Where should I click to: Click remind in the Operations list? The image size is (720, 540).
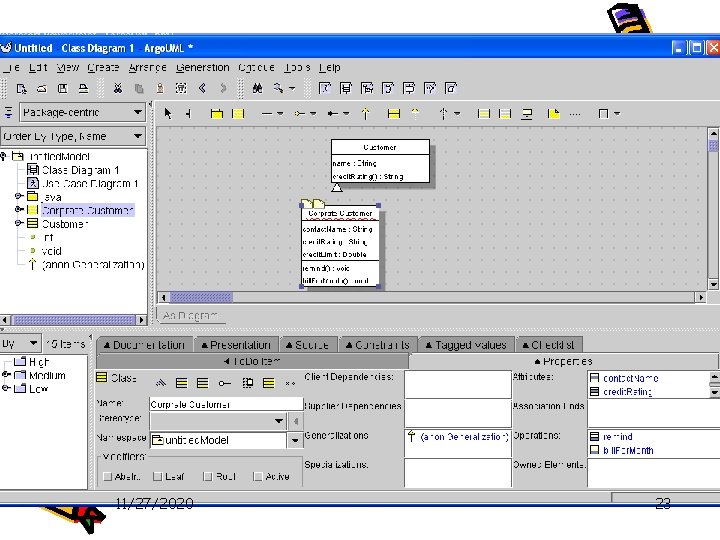click(x=618, y=437)
